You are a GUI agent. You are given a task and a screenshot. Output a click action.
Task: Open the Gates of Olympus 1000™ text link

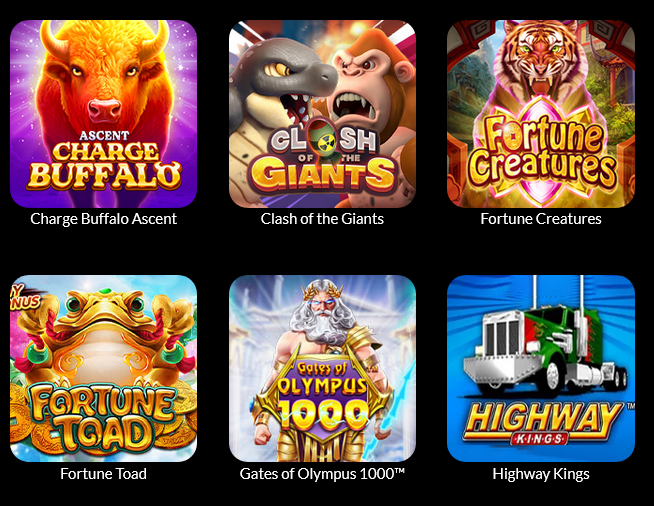coord(322,474)
